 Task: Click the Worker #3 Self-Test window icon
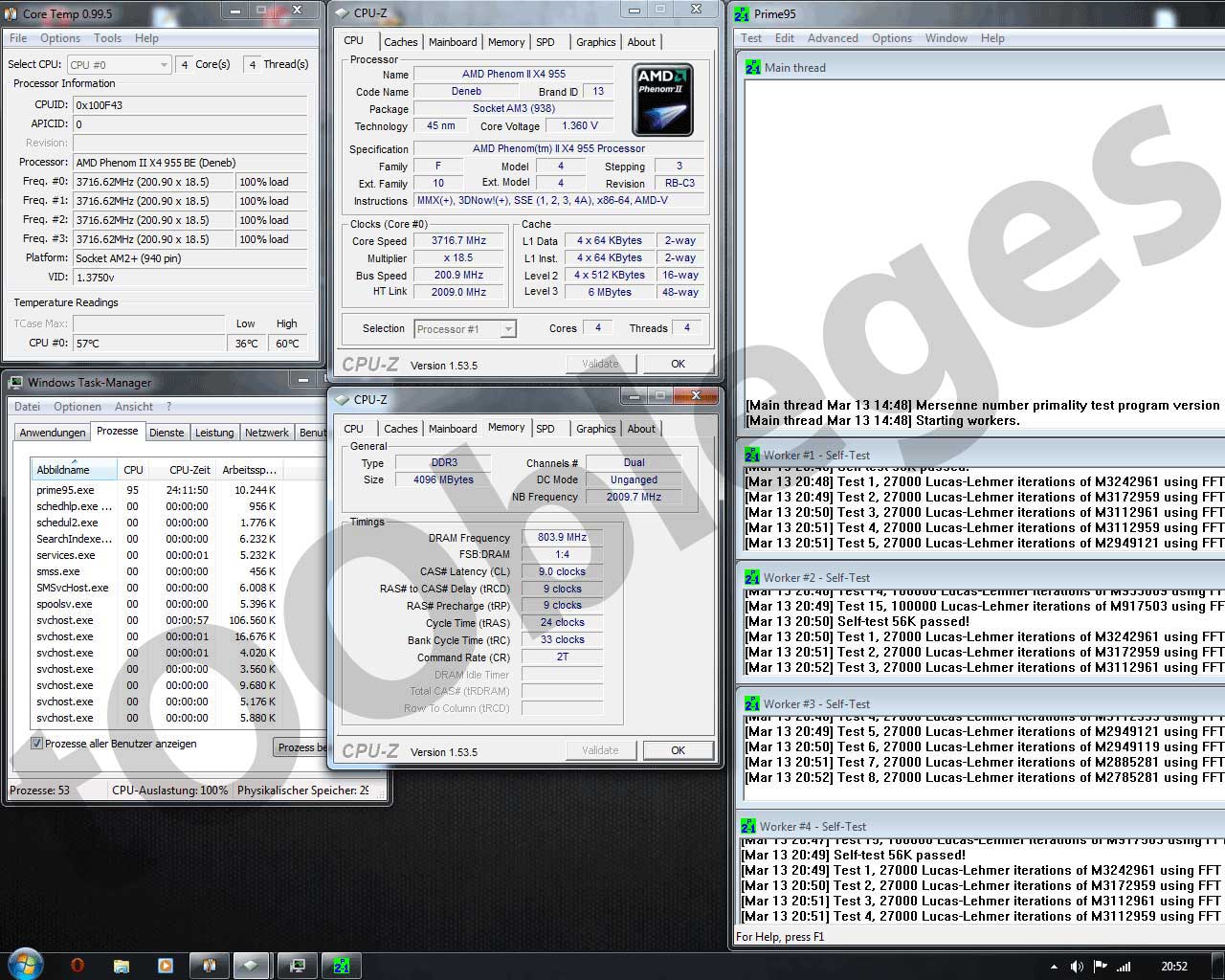pyautogui.click(x=752, y=703)
